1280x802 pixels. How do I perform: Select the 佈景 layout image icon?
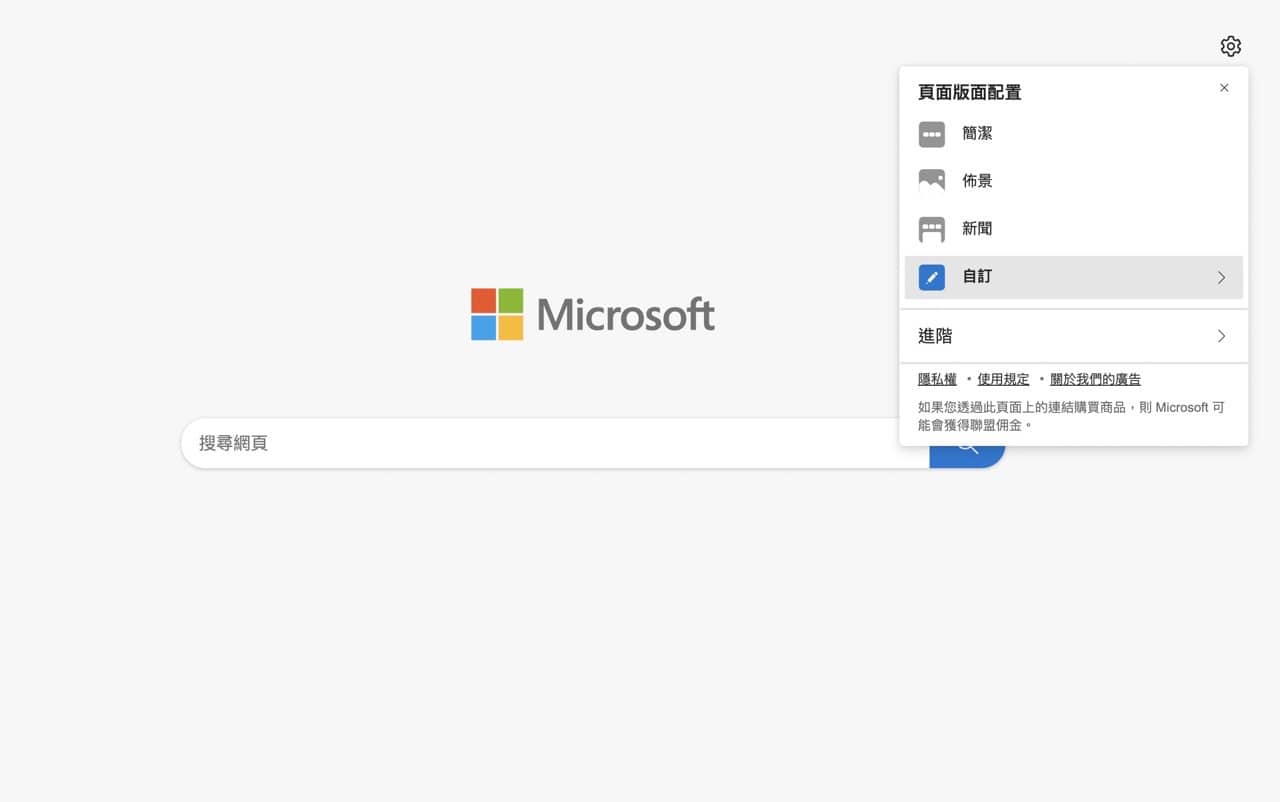(x=931, y=181)
